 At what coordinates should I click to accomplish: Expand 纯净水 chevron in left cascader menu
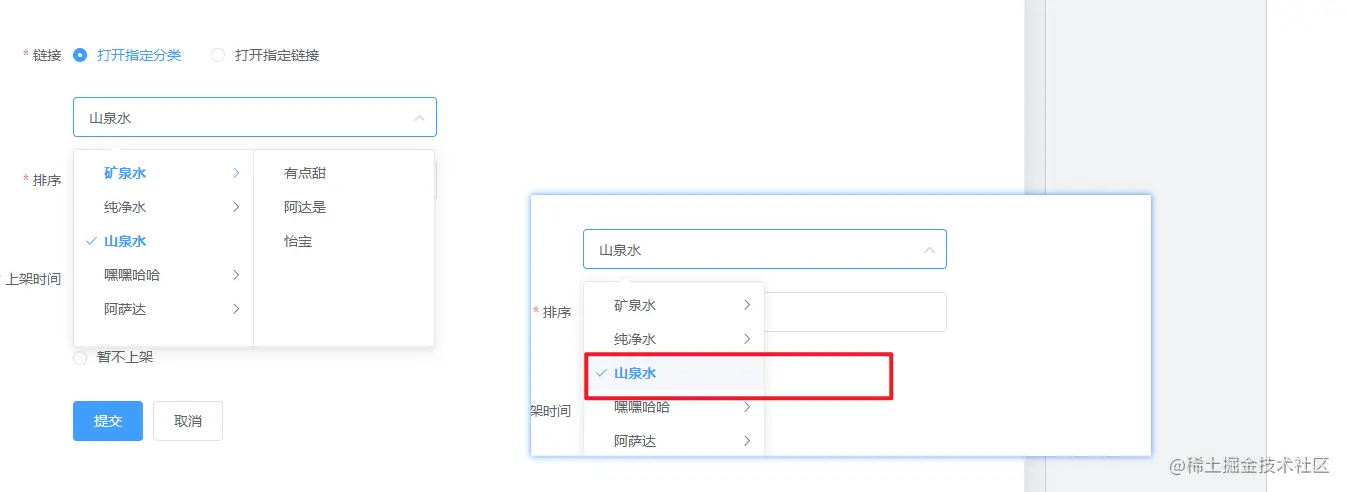pyautogui.click(x=236, y=207)
